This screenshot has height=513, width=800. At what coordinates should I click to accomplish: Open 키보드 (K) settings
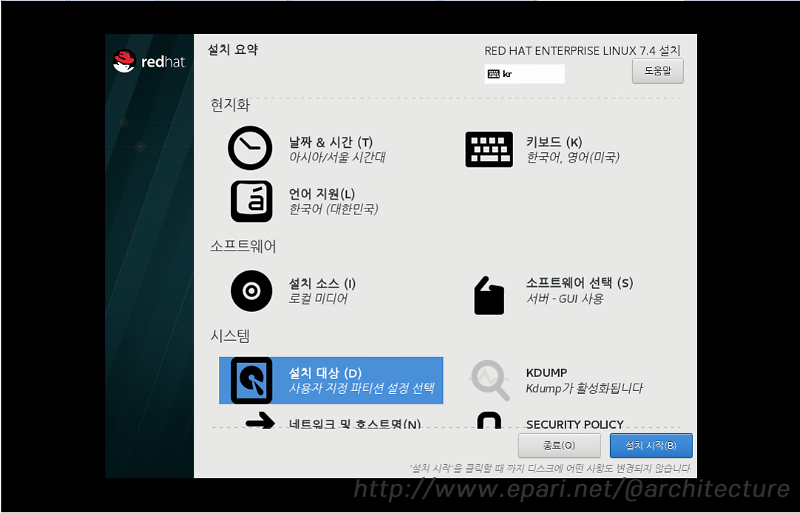(x=554, y=141)
